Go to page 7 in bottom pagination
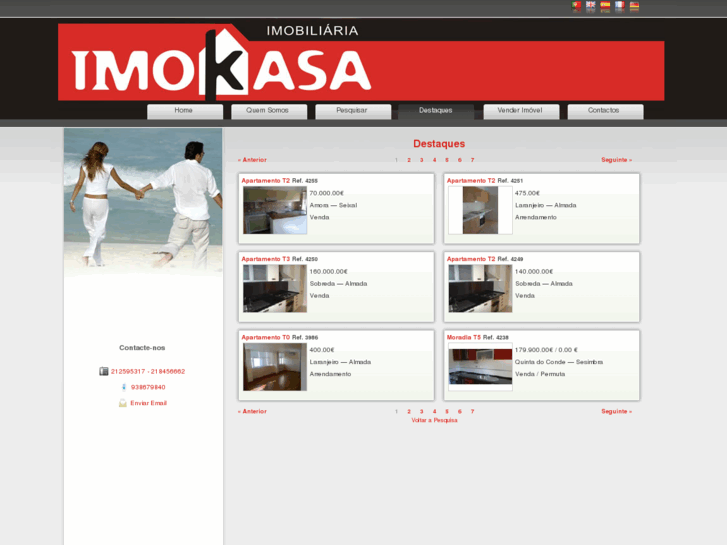Viewport: 727px width, 545px height. point(472,411)
